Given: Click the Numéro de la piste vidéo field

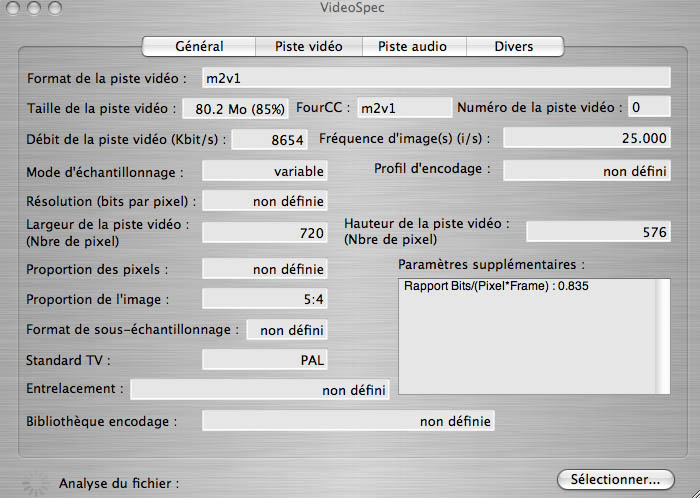Looking at the screenshot, I should 649,107.
